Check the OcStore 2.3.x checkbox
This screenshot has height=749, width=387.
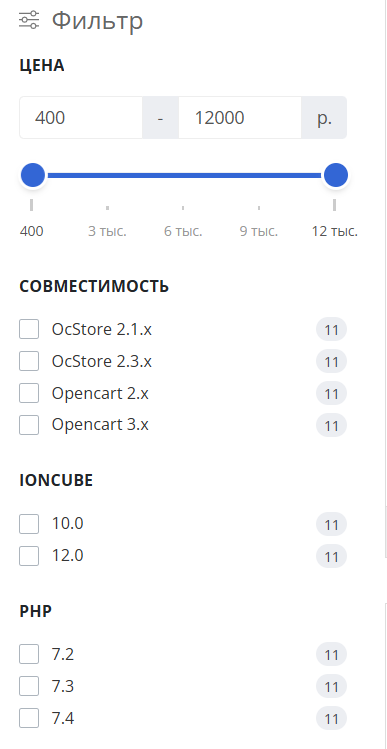click(x=29, y=361)
